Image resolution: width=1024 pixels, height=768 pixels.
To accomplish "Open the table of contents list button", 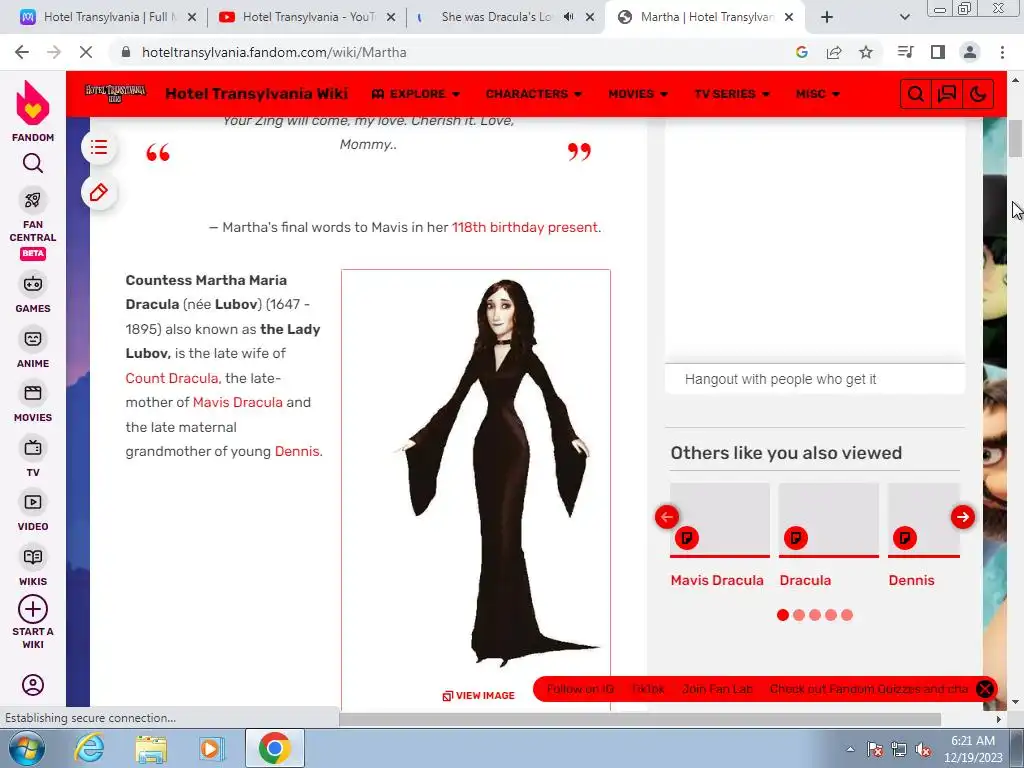I will [x=99, y=148].
